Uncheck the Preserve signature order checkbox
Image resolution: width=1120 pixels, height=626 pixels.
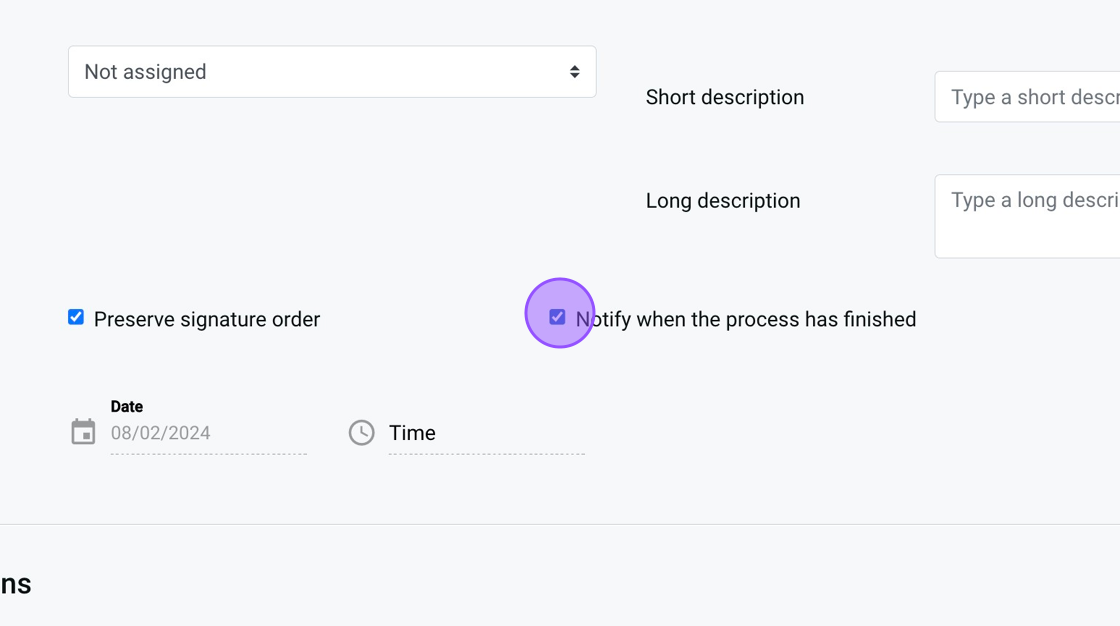[x=76, y=317]
